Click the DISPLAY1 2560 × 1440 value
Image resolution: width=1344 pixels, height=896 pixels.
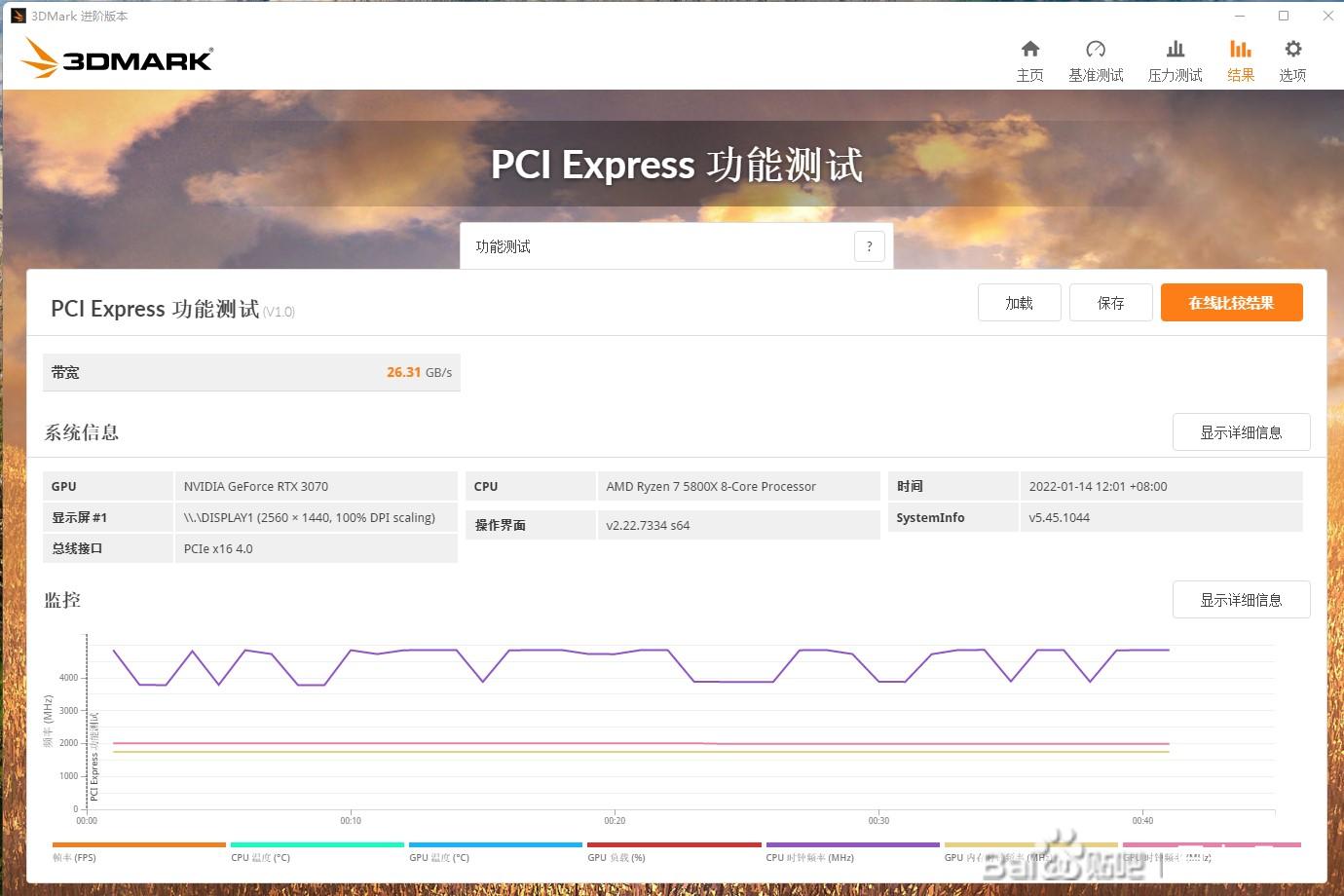(x=310, y=517)
